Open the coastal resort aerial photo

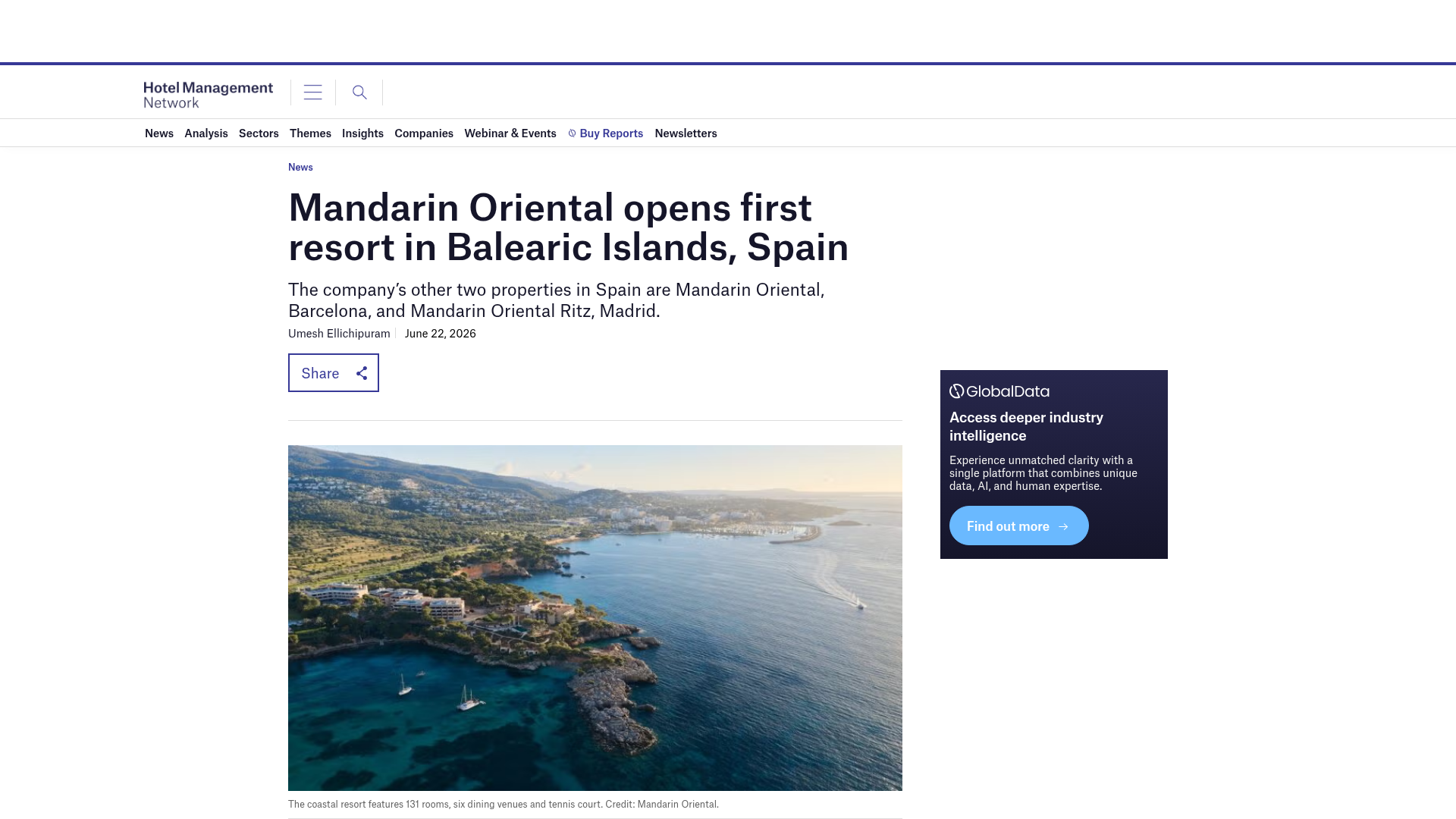(x=595, y=618)
